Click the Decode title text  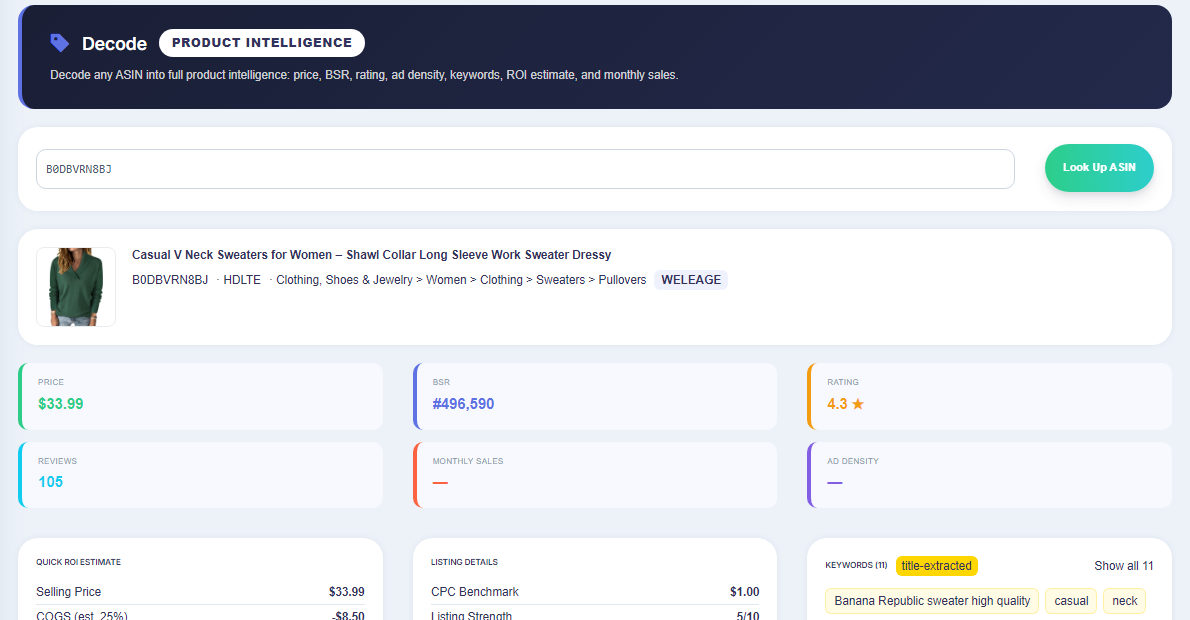(x=115, y=44)
